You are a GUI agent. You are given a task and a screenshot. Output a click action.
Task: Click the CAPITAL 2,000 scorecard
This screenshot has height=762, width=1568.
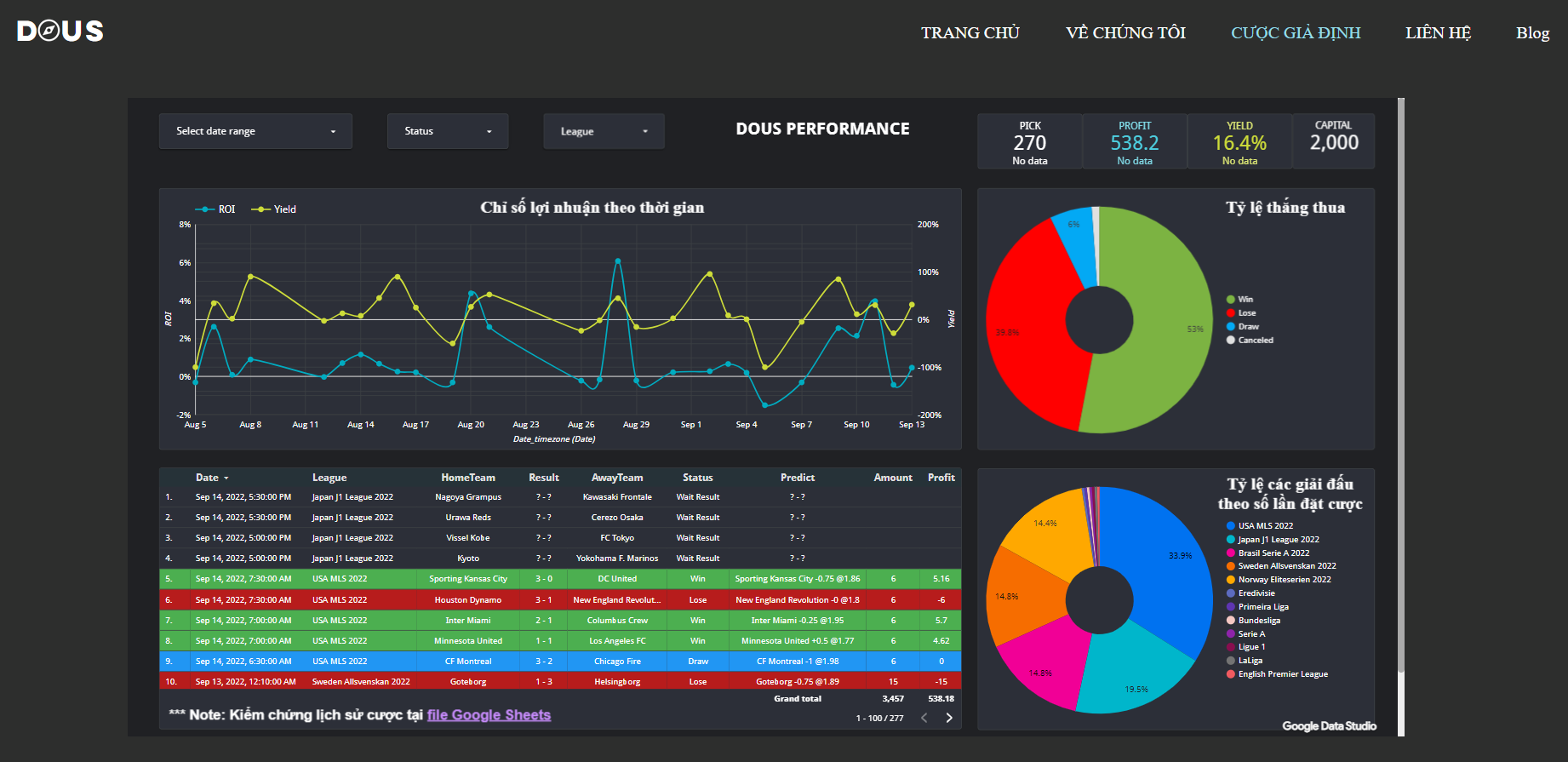click(x=1334, y=141)
